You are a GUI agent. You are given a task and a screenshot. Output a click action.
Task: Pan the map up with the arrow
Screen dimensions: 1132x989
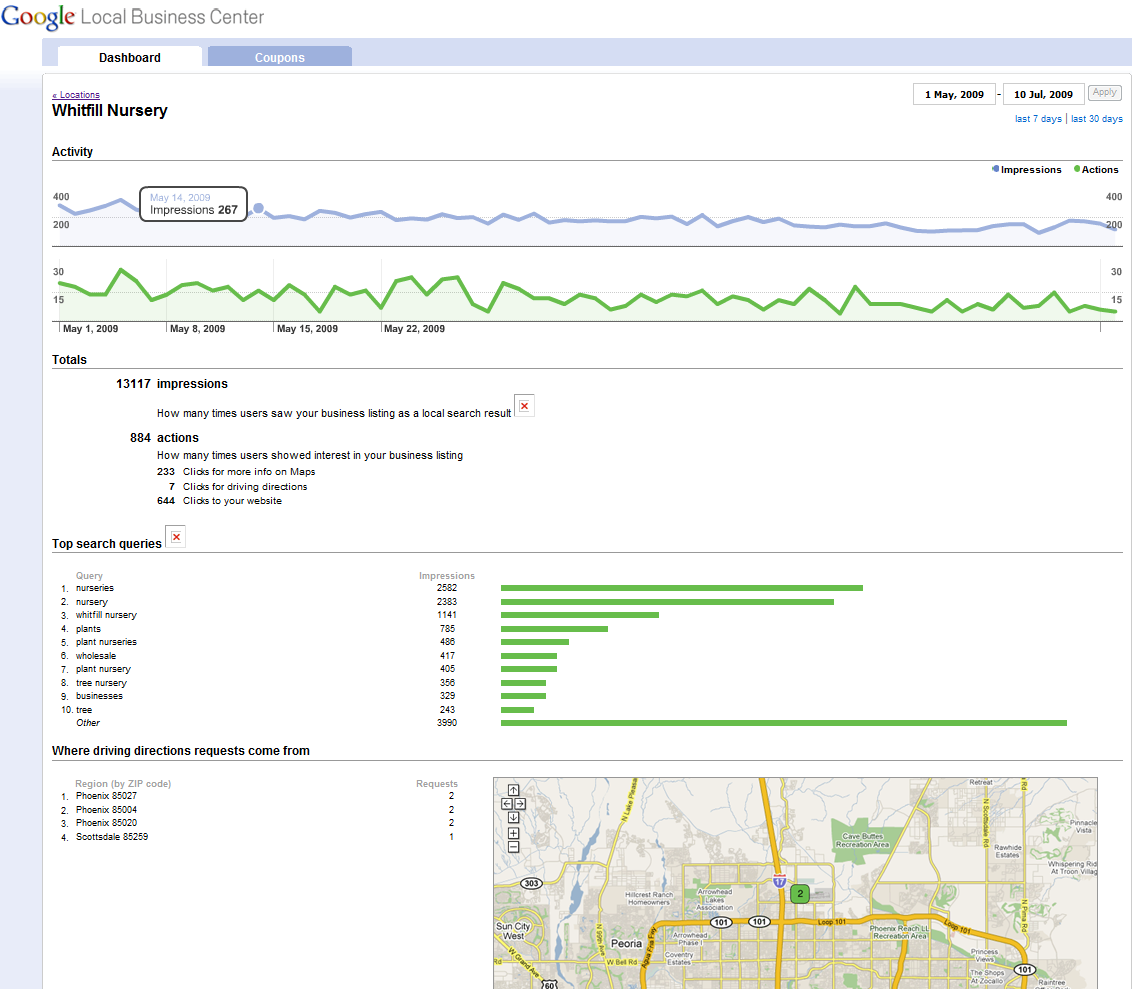tap(513, 790)
